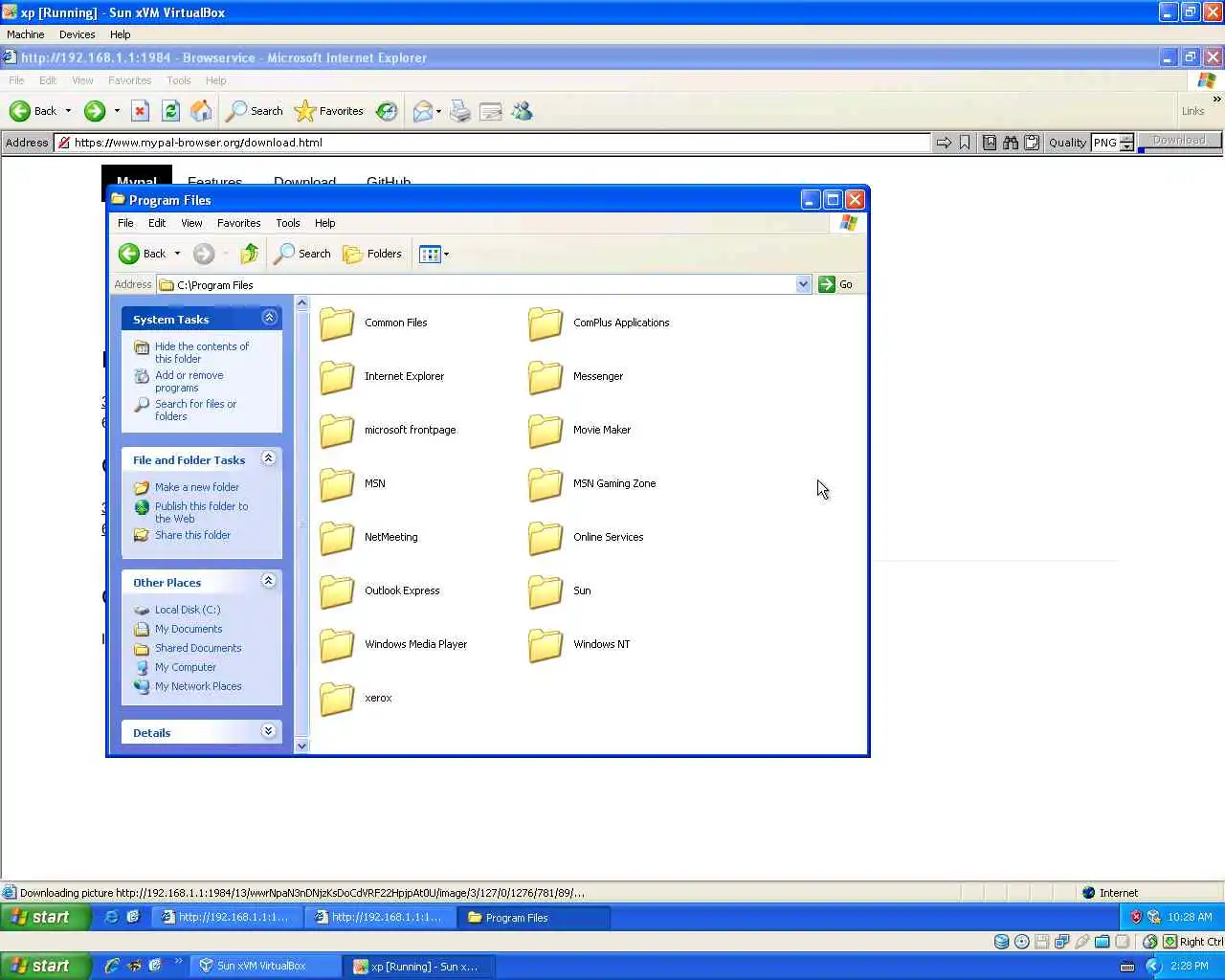Click the red shield security tray icon

[x=1136, y=917]
